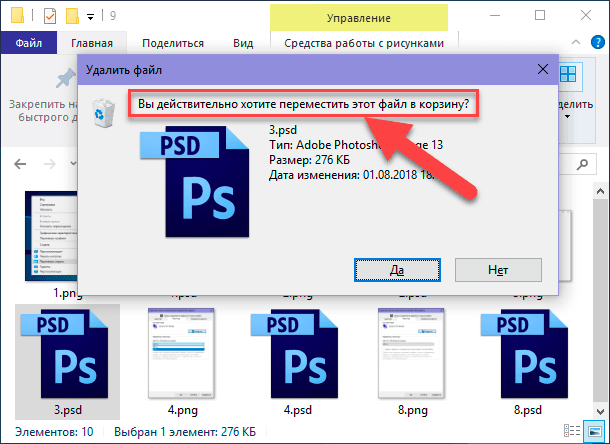The width and height of the screenshot is (610, 444).
Task: Open the recent locations dropdown arrow
Action: pos(73,164)
